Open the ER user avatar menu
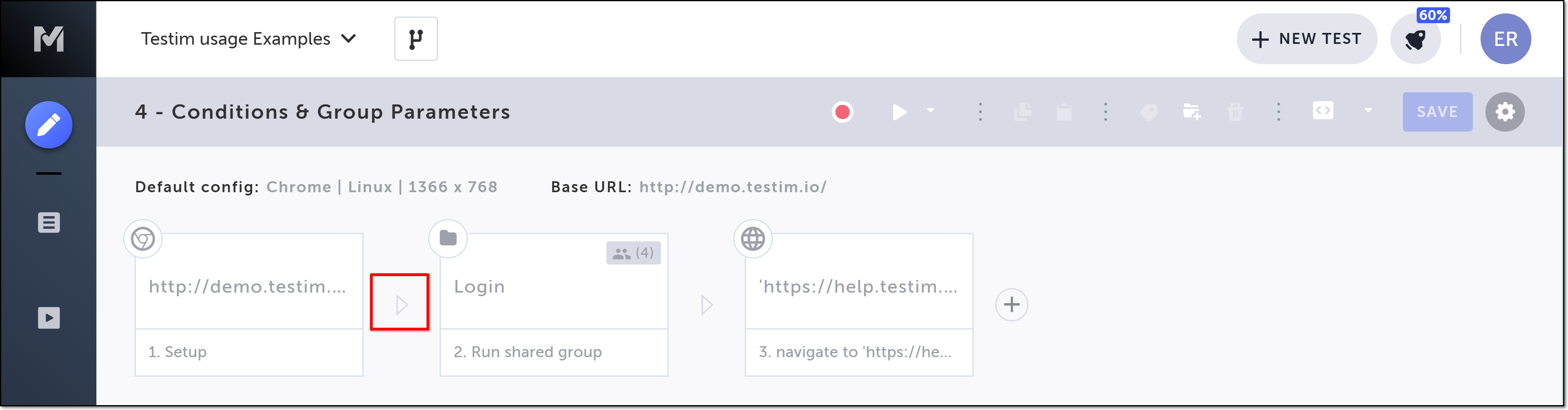 pyautogui.click(x=1505, y=39)
